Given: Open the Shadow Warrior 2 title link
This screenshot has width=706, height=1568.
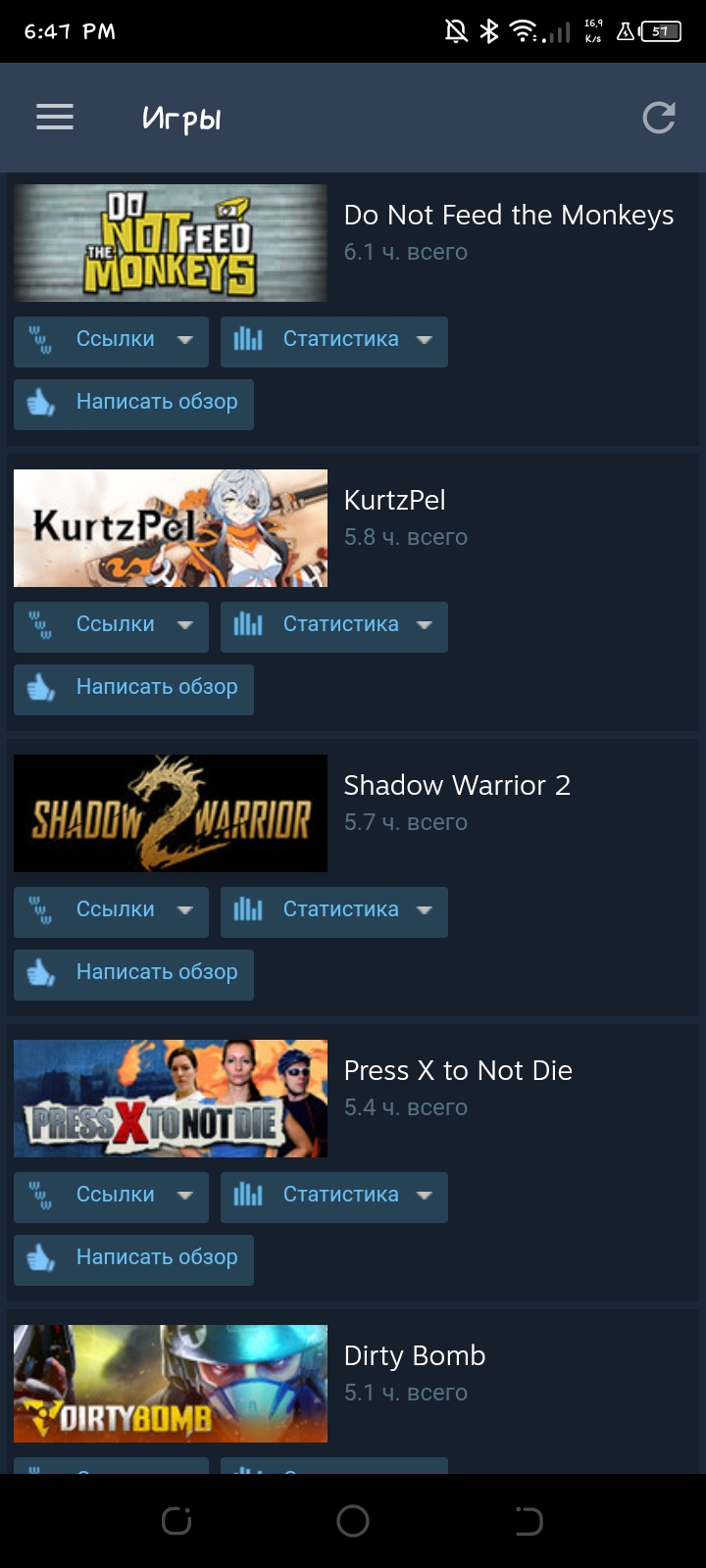Looking at the screenshot, I should [x=457, y=785].
